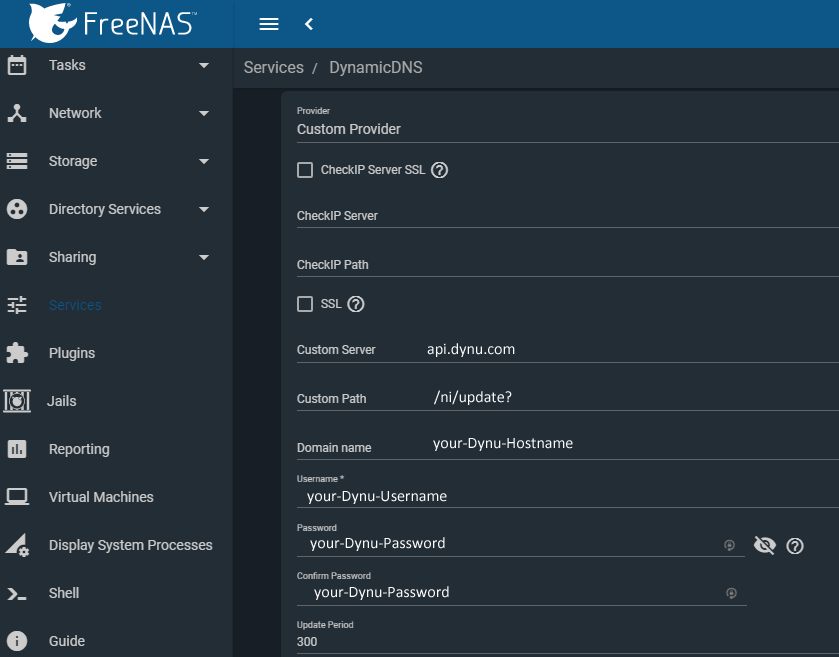The height and width of the screenshot is (657, 839).
Task: Click the Services breadcrumb link
Action: [273, 67]
